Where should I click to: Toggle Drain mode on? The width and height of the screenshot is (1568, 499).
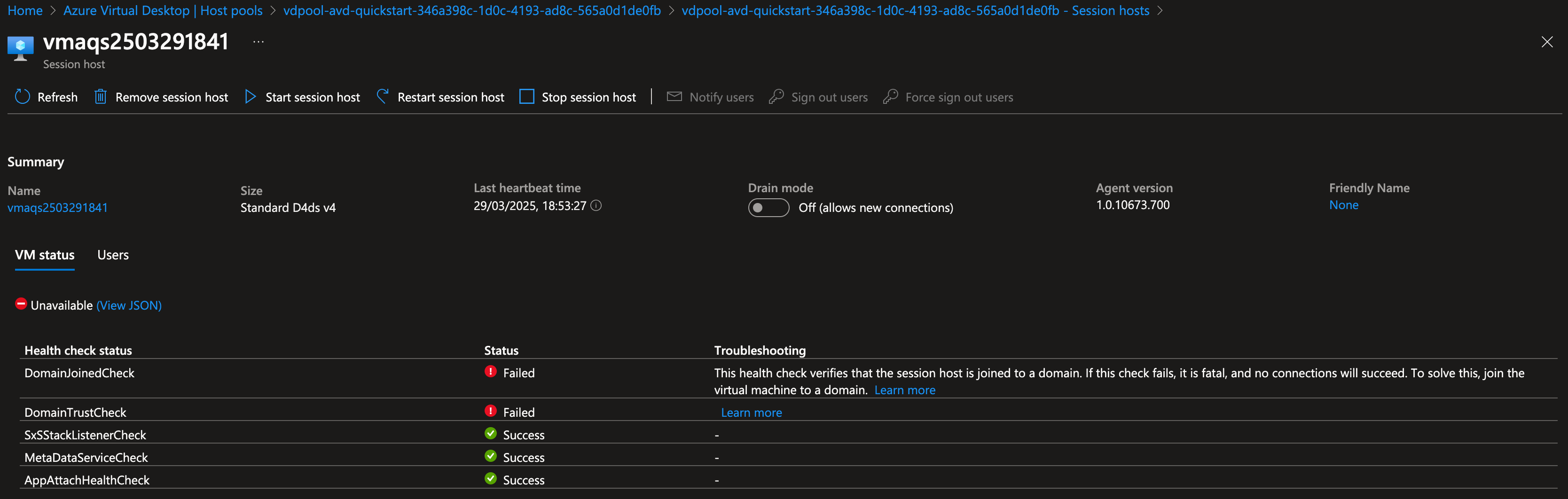coord(769,208)
